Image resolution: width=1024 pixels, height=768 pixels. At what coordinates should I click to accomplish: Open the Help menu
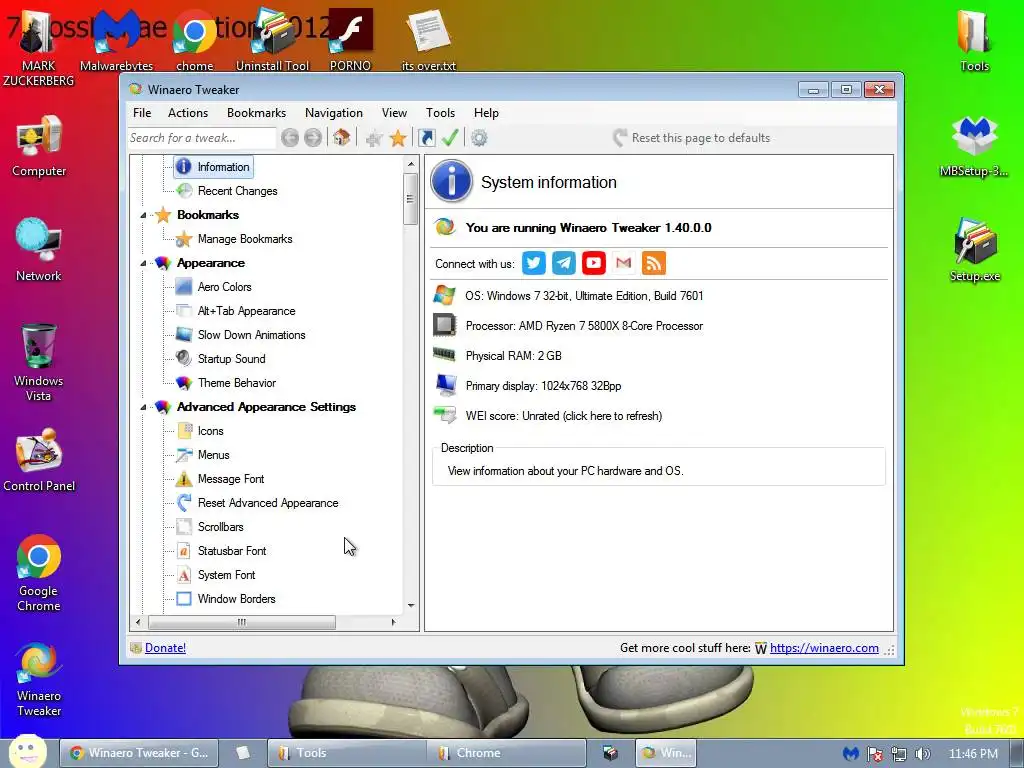click(x=486, y=113)
